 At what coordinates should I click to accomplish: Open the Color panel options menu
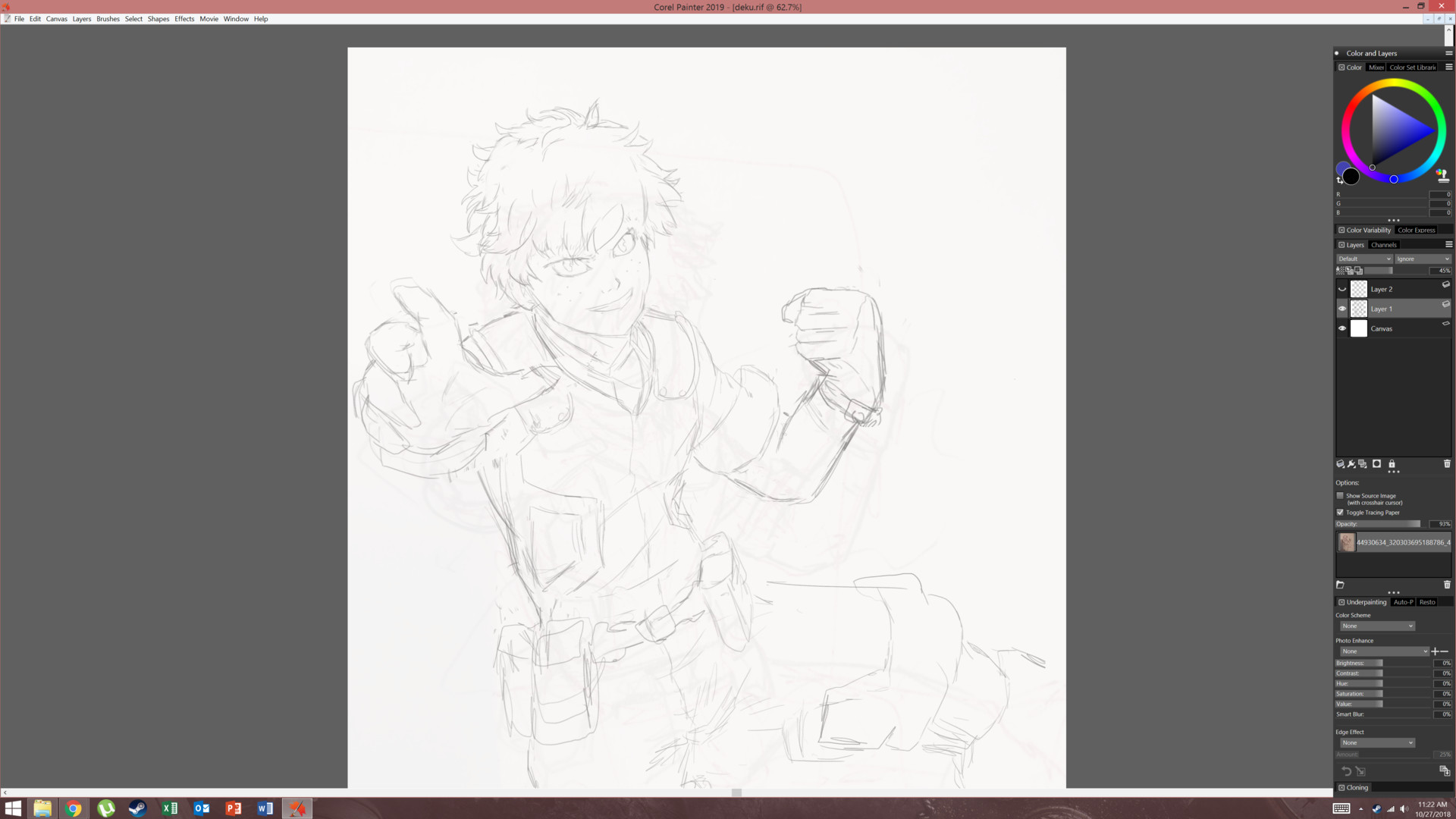(1448, 67)
